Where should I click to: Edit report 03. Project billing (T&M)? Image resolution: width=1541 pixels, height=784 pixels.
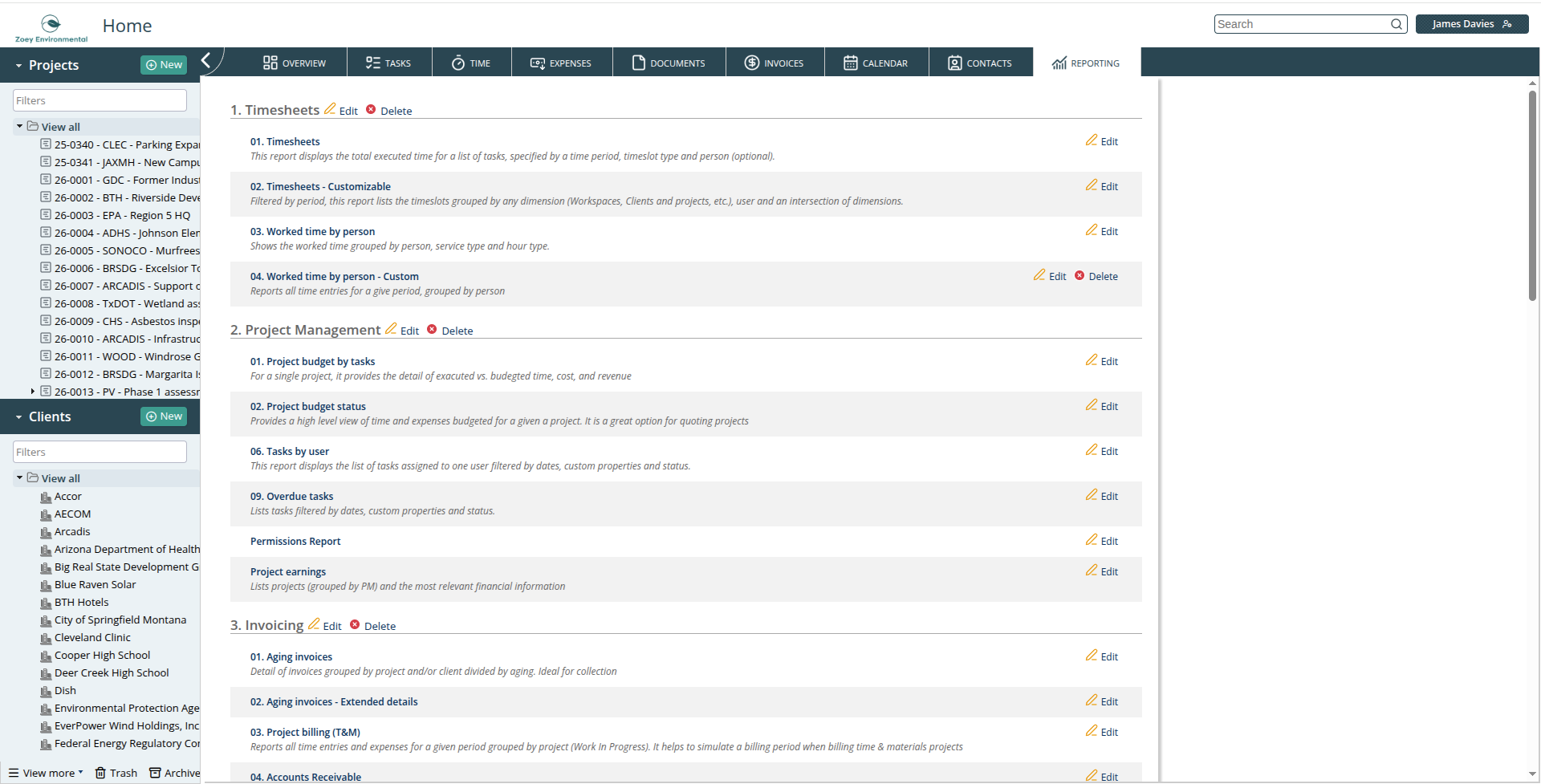[1102, 731]
